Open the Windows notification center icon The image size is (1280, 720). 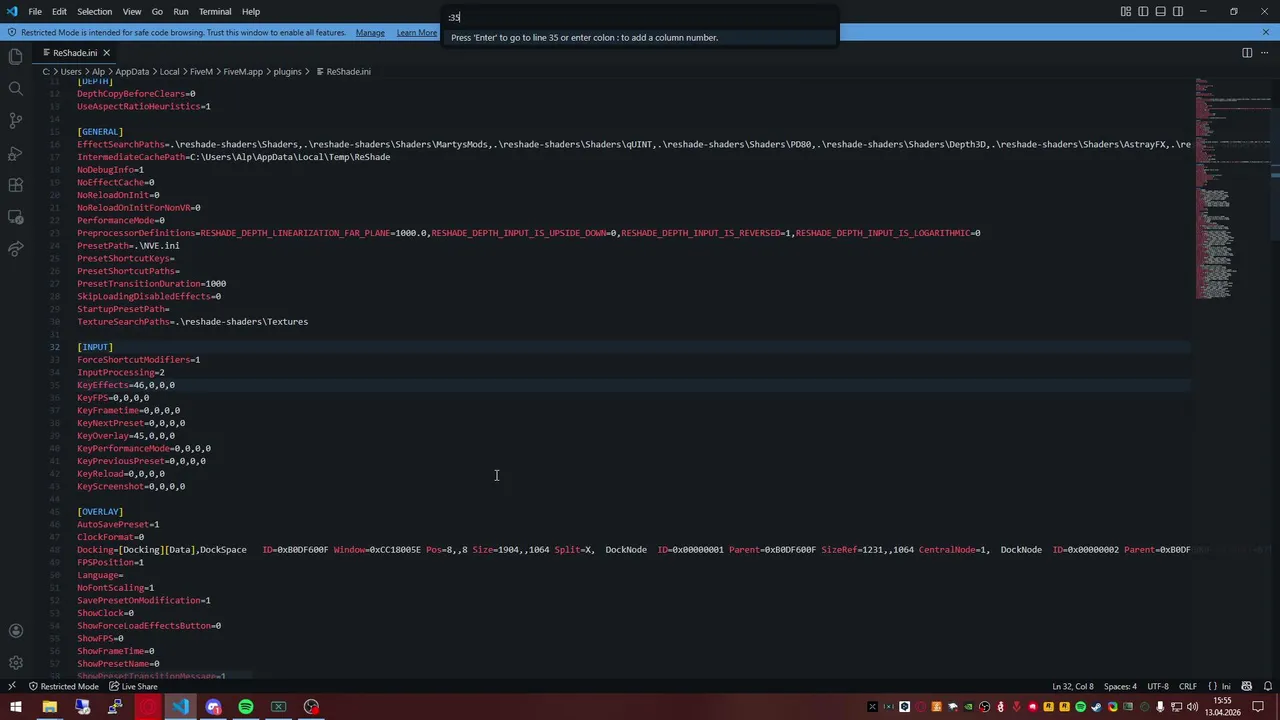click(1259, 707)
